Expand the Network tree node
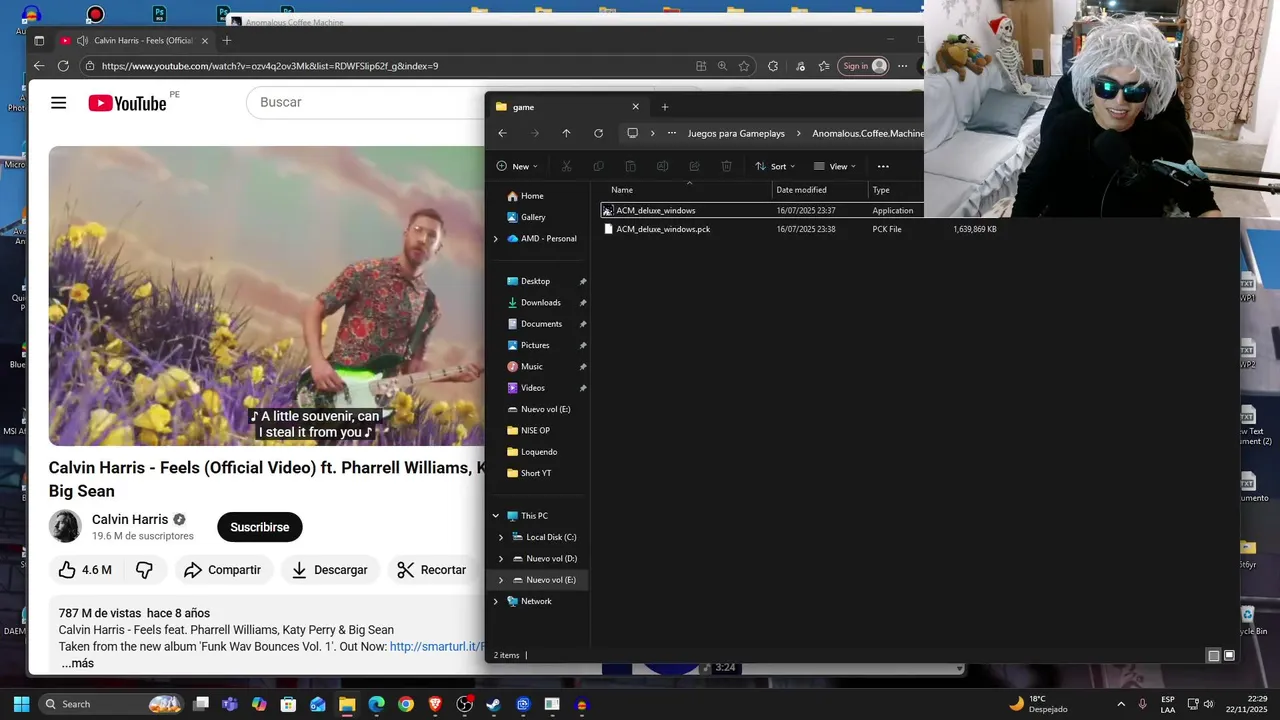Screen dimensions: 1280x720 [495, 601]
